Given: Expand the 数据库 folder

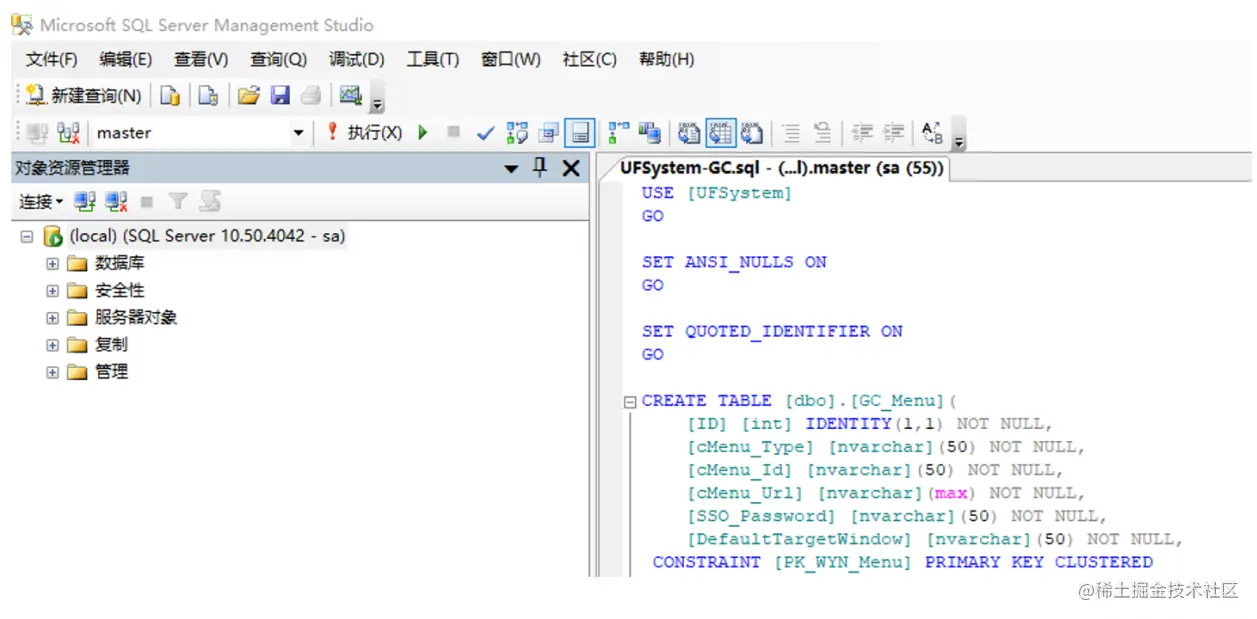Looking at the screenshot, I should tap(52, 264).
